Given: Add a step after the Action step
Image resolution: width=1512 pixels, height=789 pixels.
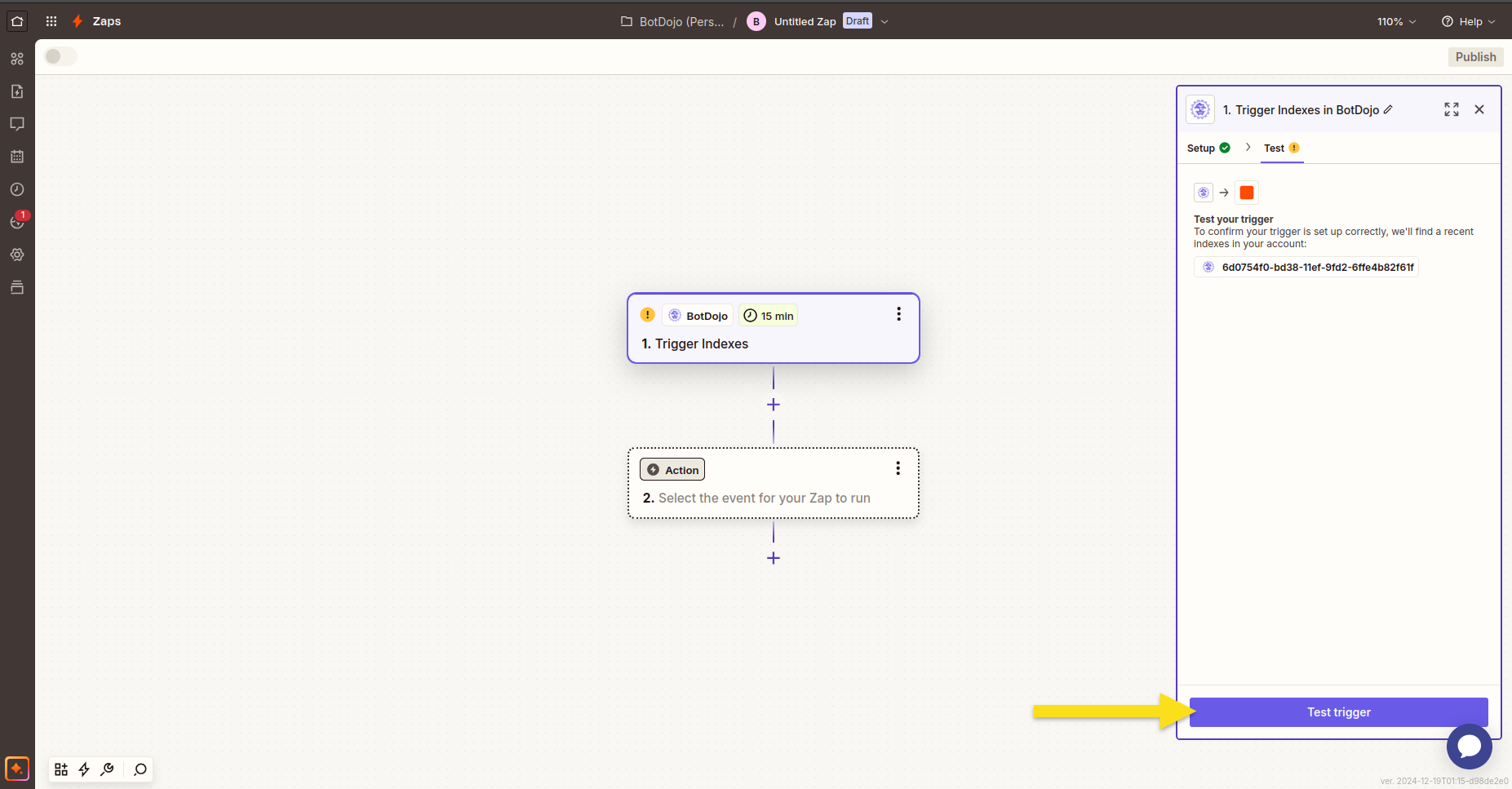Looking at the screenshot, I should (774, 558).
